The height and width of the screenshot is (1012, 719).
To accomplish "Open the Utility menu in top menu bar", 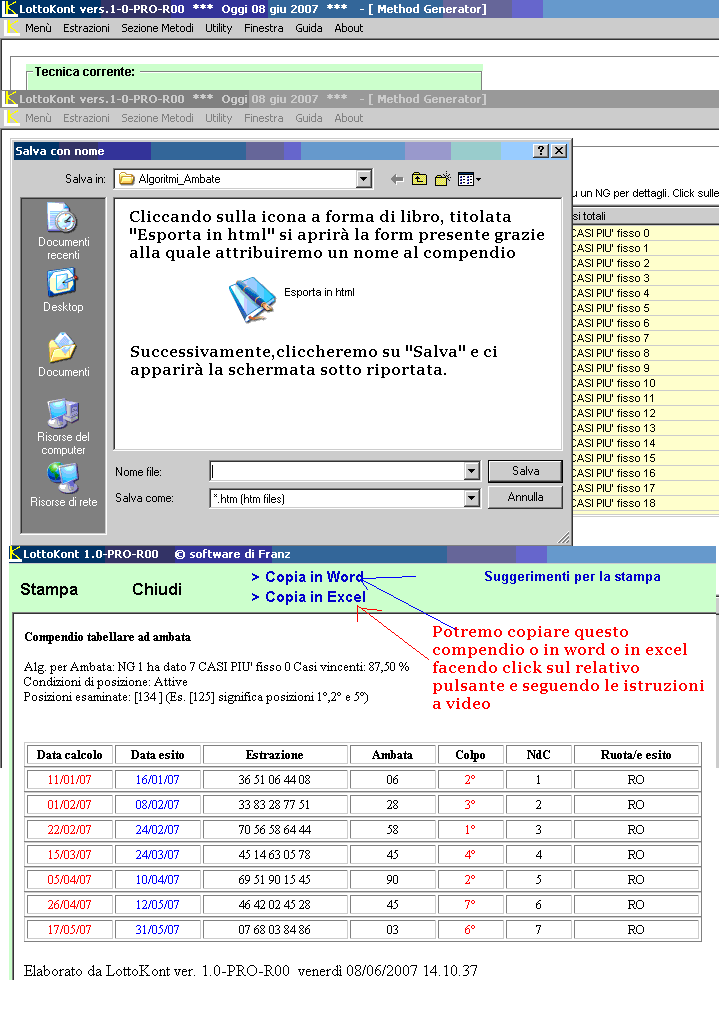I will coord(218,28).
